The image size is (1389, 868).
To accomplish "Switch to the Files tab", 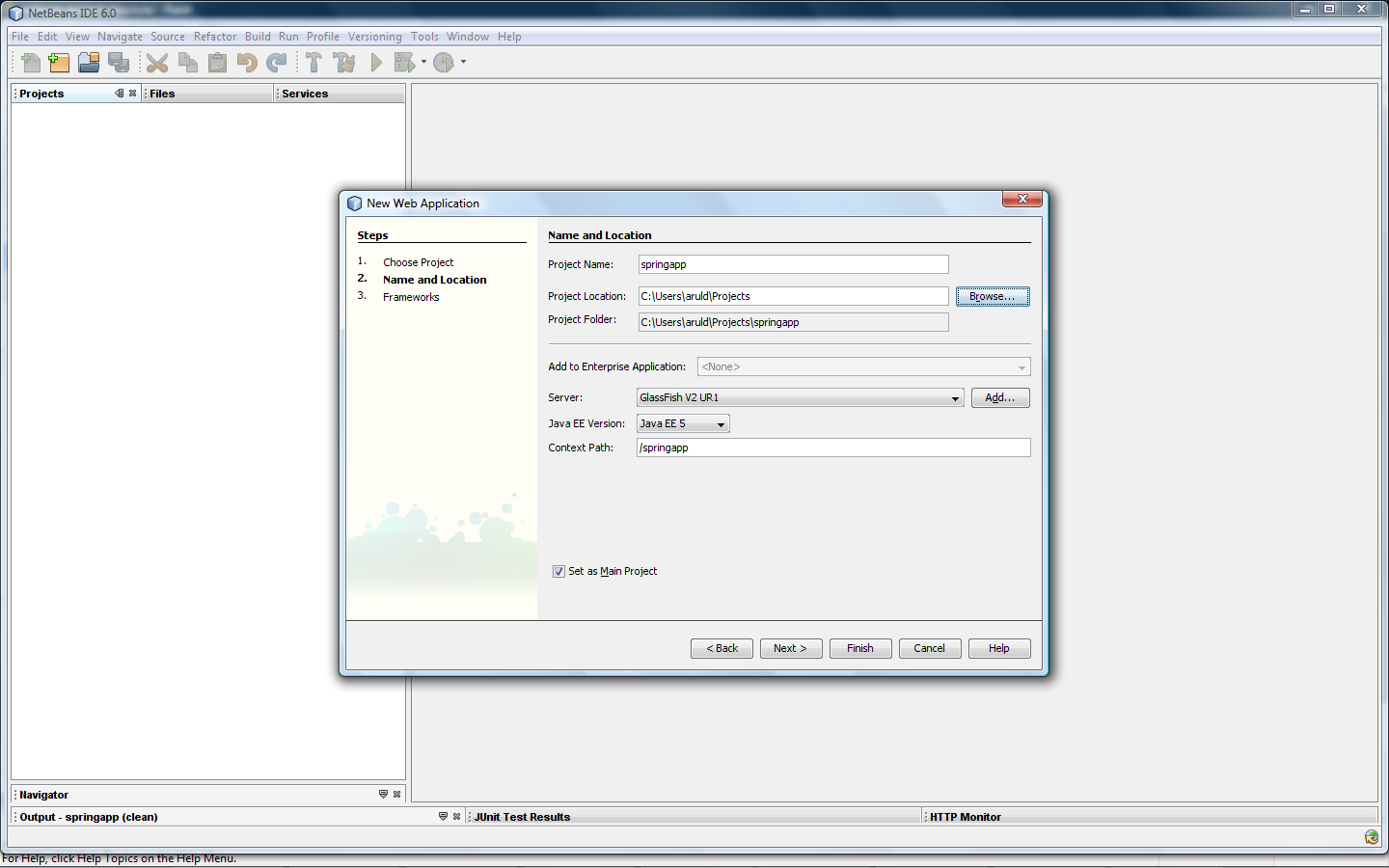I will [x=162, y=94].
